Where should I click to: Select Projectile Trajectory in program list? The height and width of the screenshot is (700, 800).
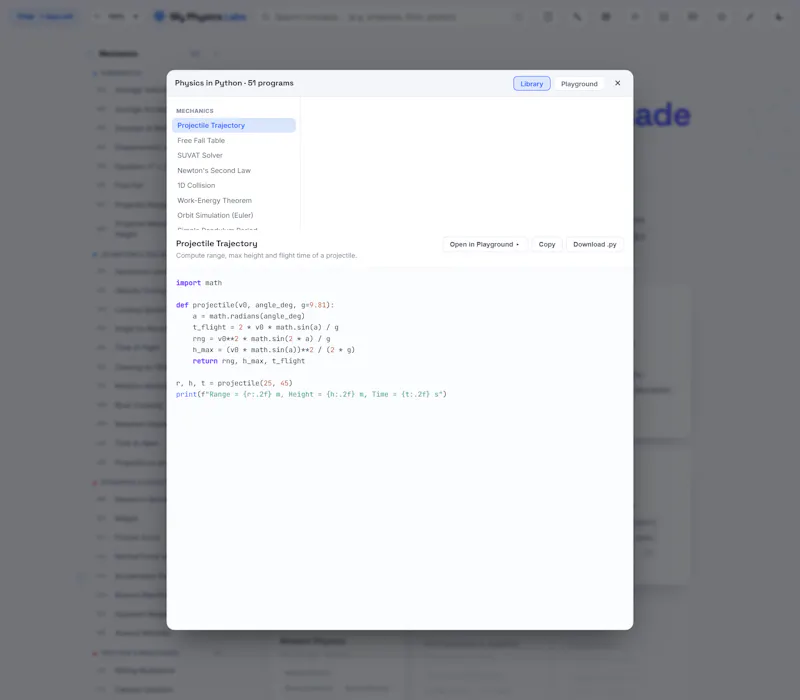234,126
